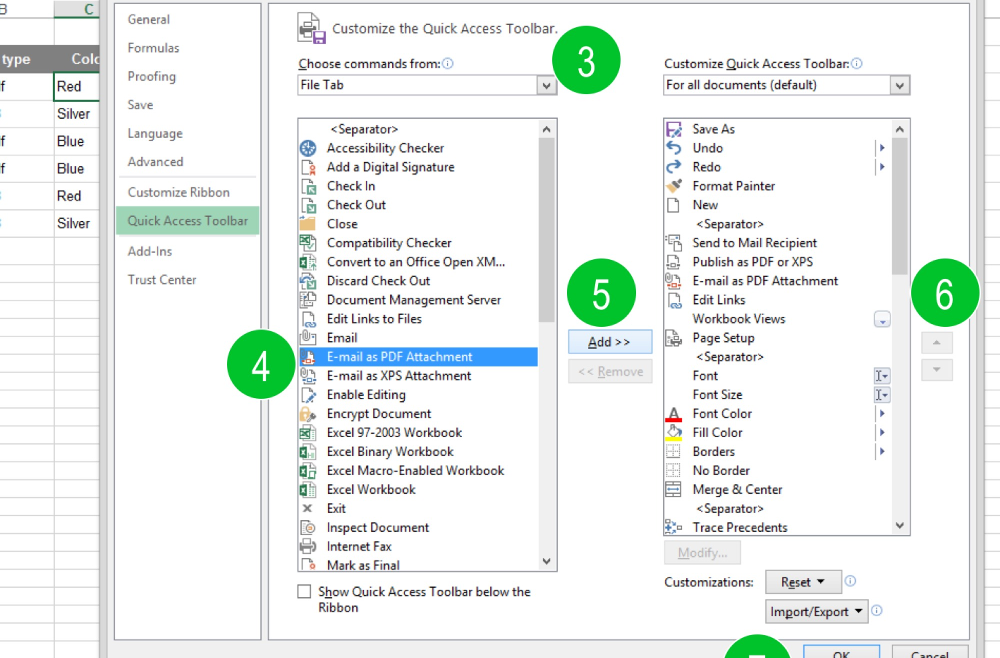Viewport: 1000px width, 658px height.
Task: Click the Edit Links to Files icon
Action: pos(308,319)
